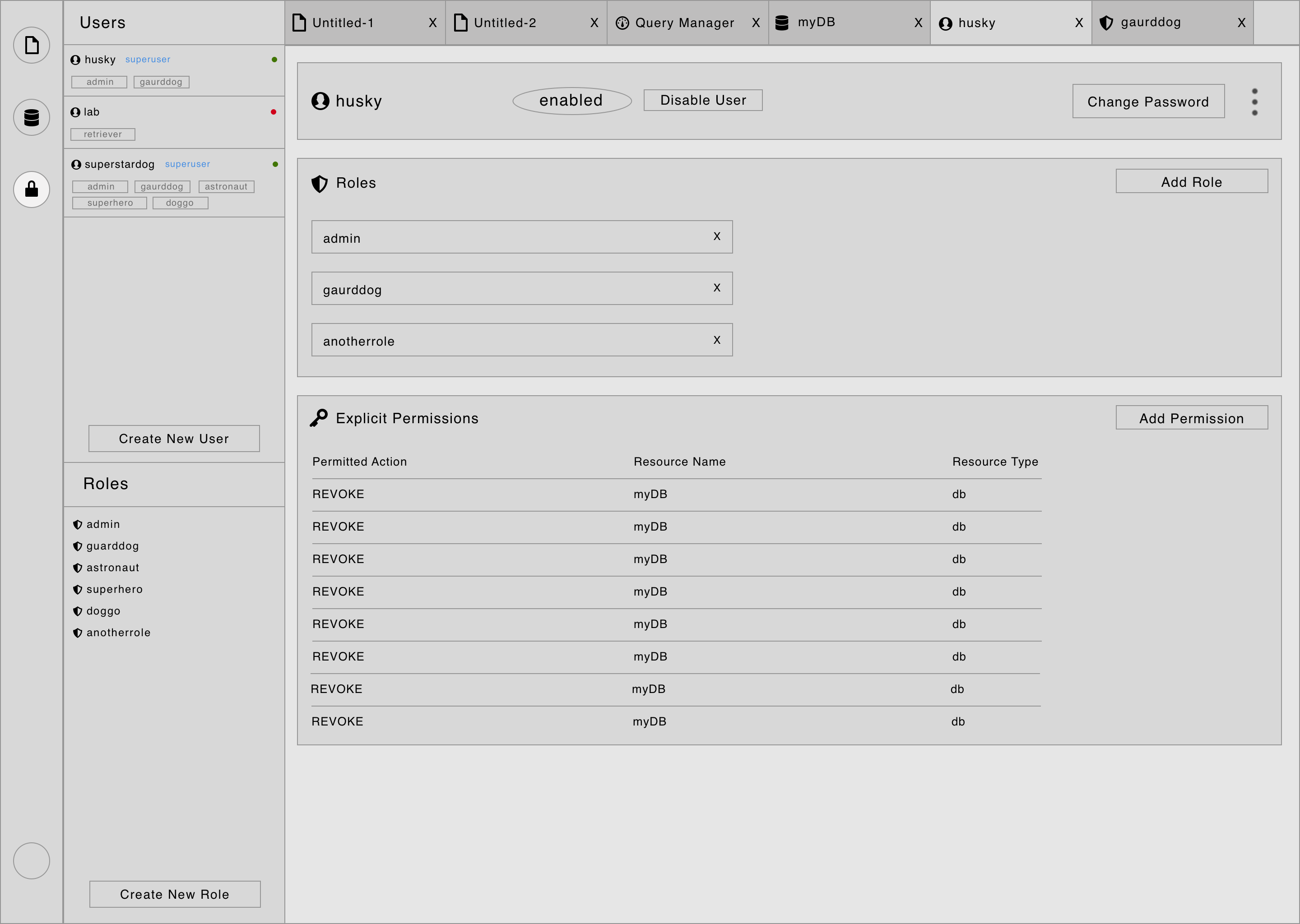This screenshot has width=1300, height=924.
Task: Click the superuser label next to husky
Action: pyautogui.click(x=148, y=59)
